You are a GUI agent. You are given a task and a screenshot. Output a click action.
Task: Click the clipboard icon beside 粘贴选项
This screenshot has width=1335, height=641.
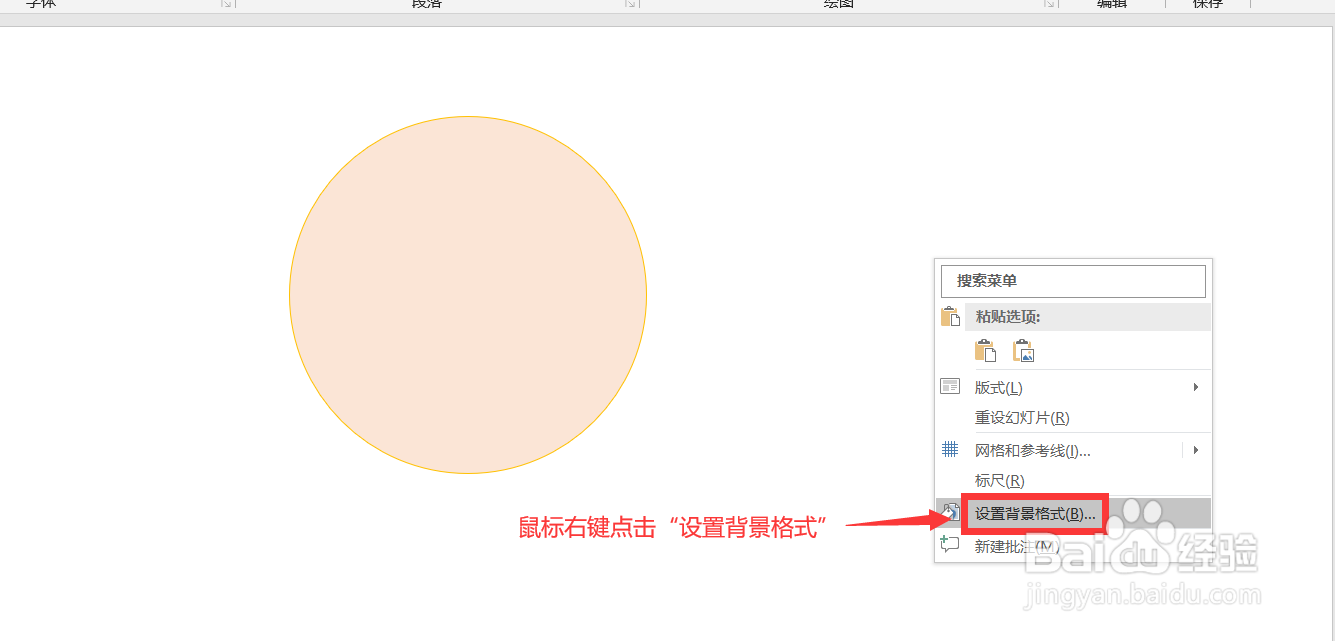(950, 315)
